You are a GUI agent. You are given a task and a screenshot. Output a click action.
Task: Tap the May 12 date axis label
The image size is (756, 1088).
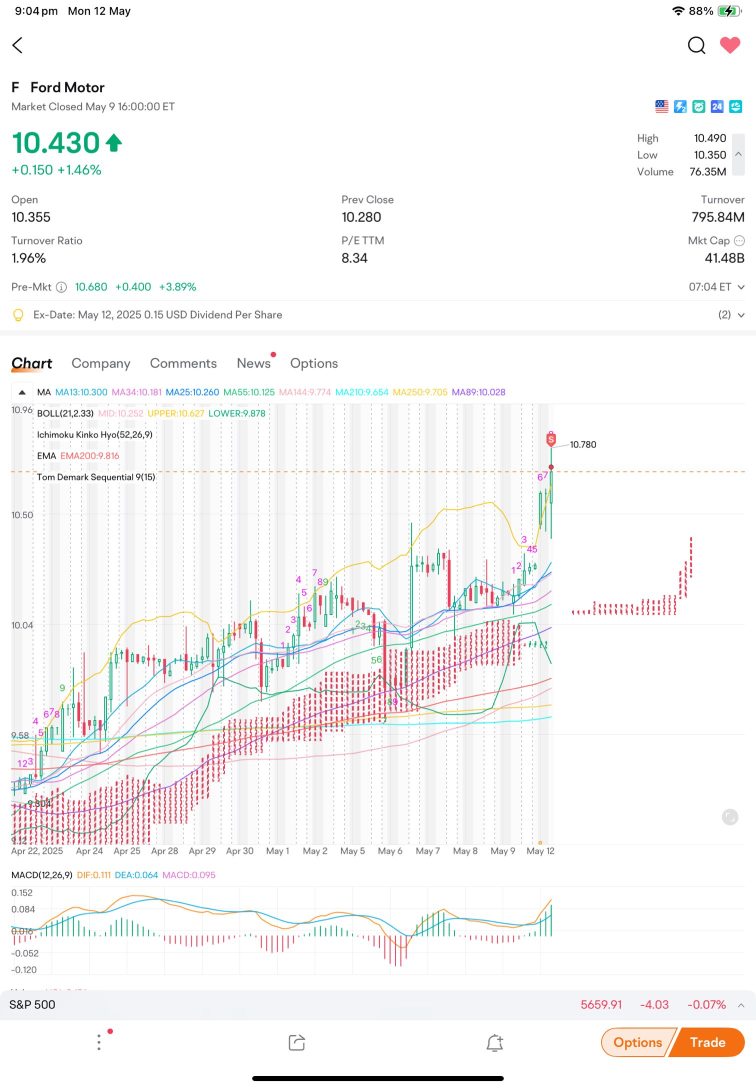540,851
